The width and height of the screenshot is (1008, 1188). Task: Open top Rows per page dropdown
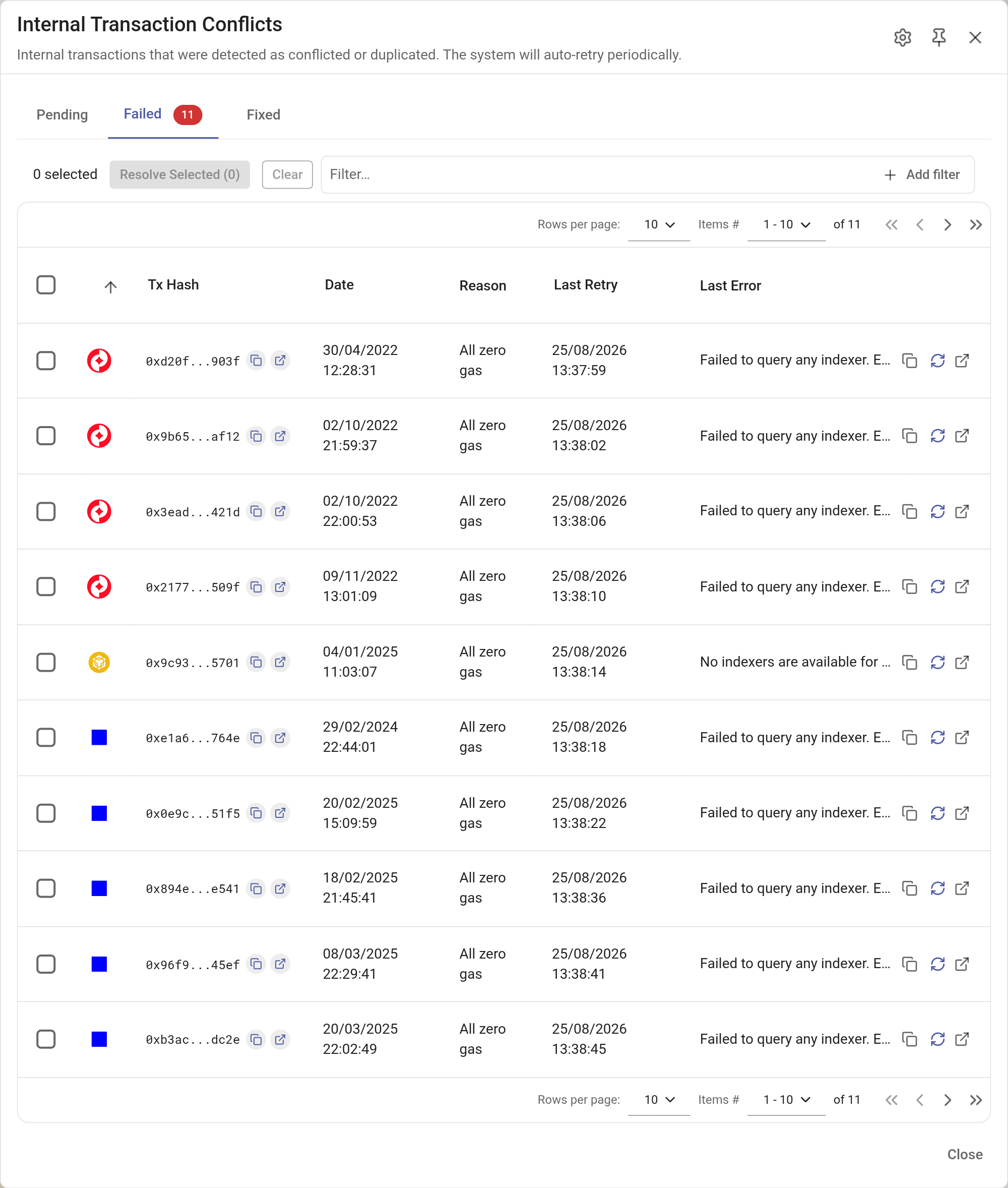click(659, 225)
